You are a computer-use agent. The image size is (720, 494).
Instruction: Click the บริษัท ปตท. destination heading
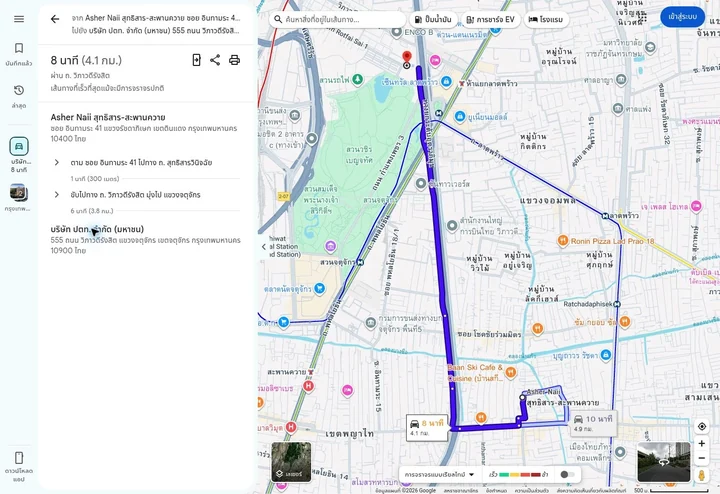click(x=97, y=229)
